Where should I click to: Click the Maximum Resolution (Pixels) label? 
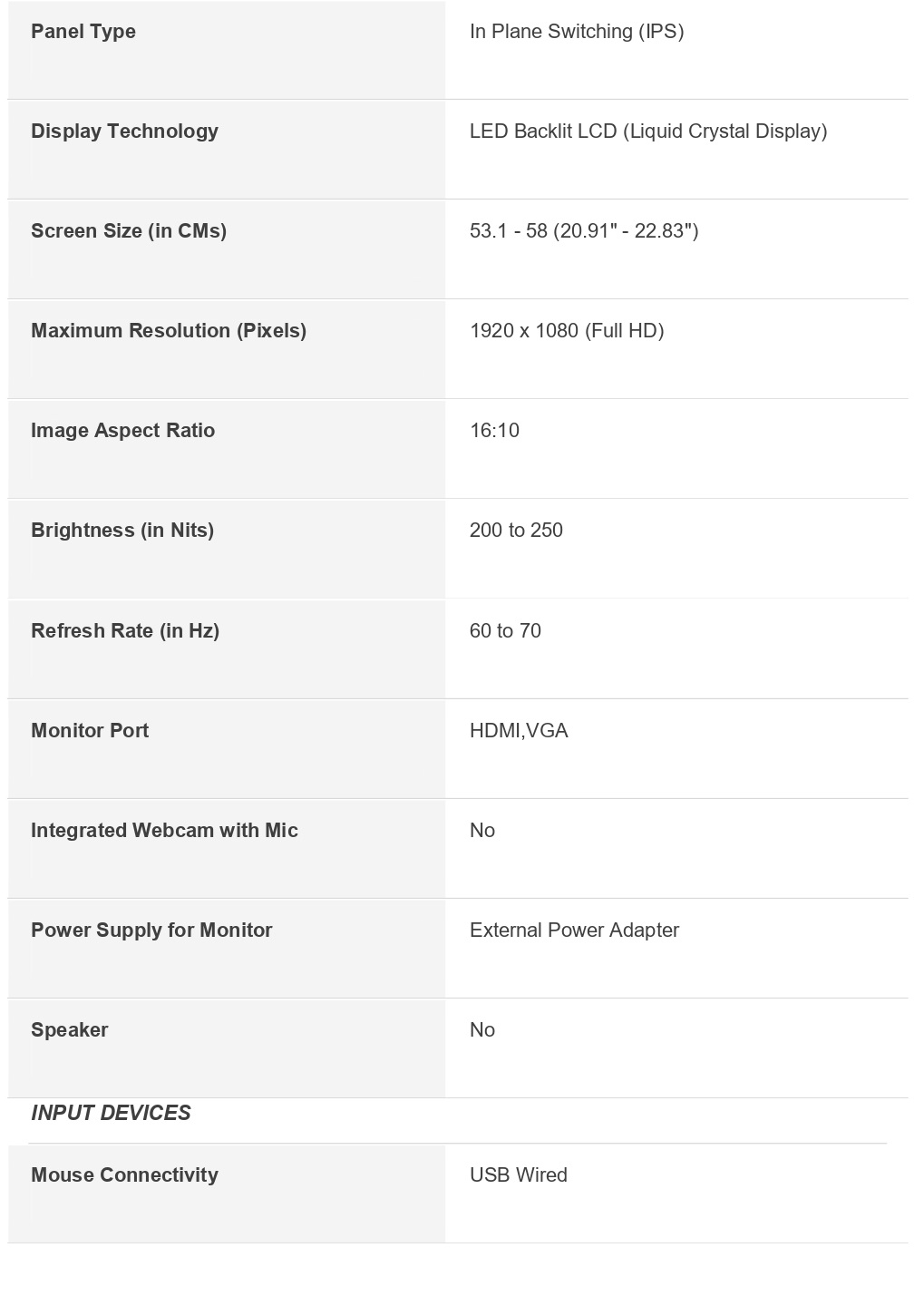[x=169, y=331]
